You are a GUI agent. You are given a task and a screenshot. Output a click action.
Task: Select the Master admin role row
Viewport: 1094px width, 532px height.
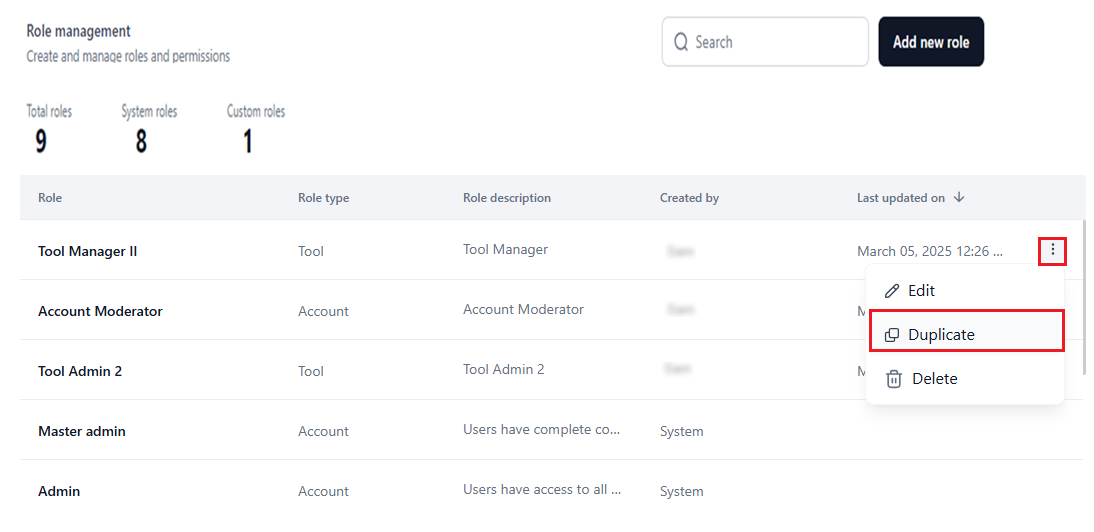click(x=82, y=431)
